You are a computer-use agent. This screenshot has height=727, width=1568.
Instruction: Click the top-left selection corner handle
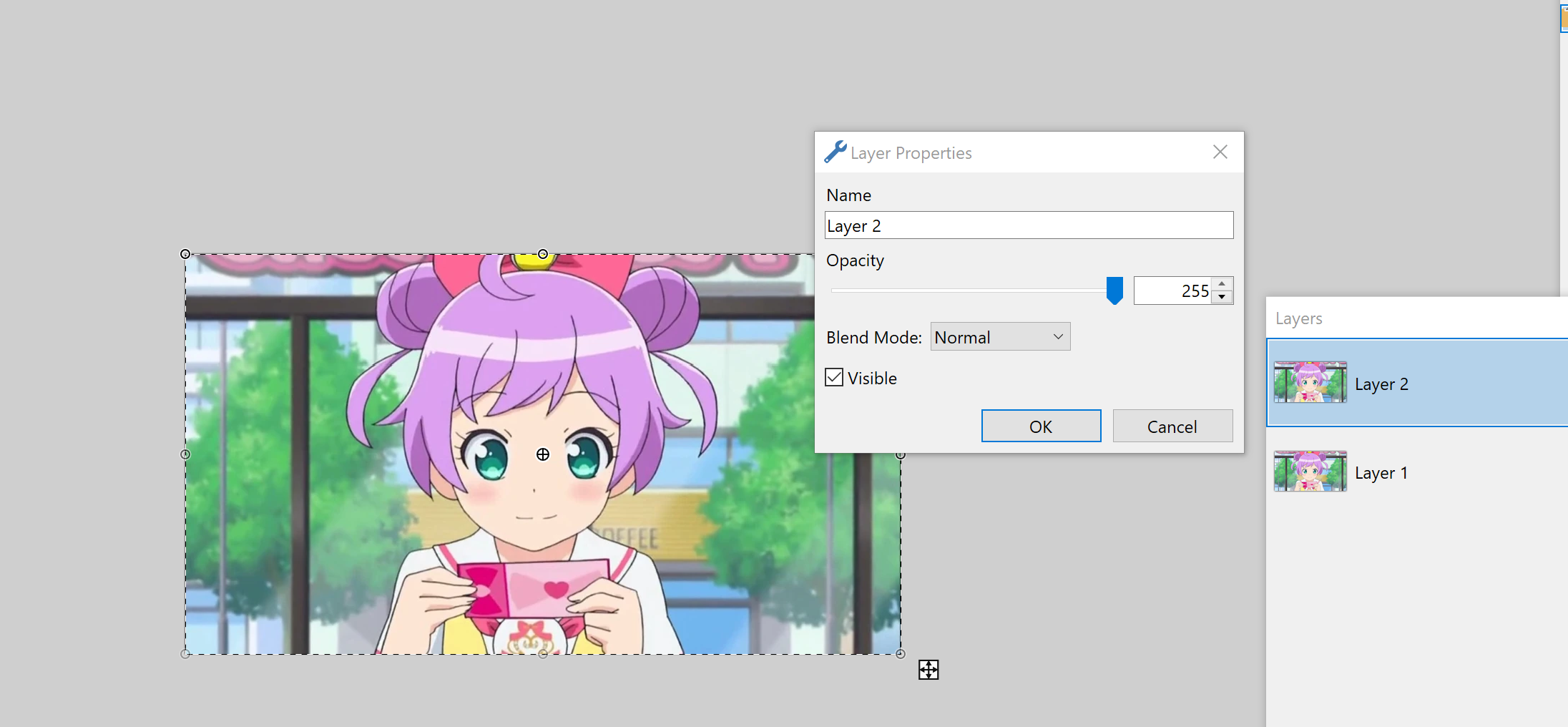[185, 254]
